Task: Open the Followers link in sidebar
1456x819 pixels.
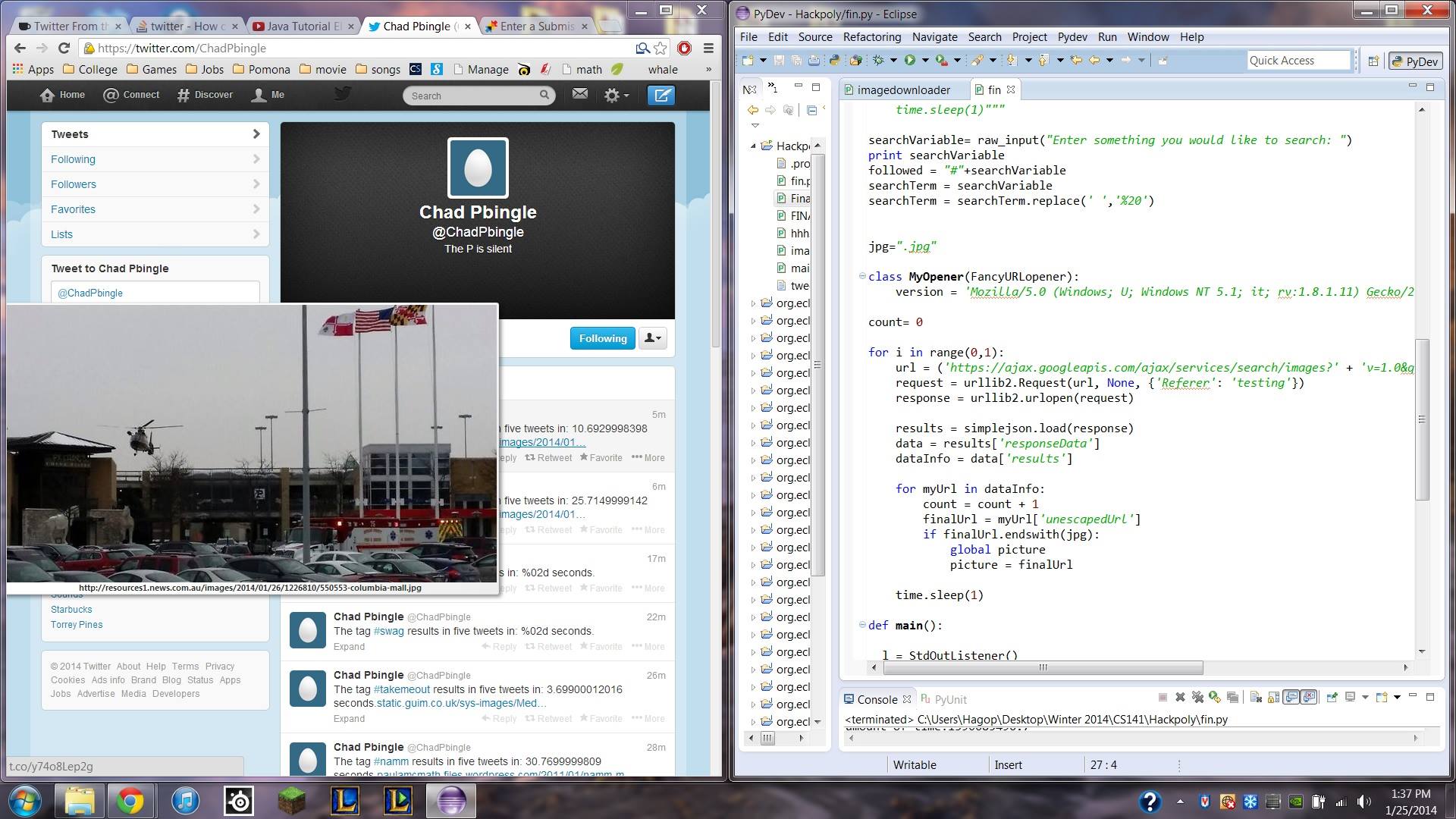Action: tap(74, 184)
